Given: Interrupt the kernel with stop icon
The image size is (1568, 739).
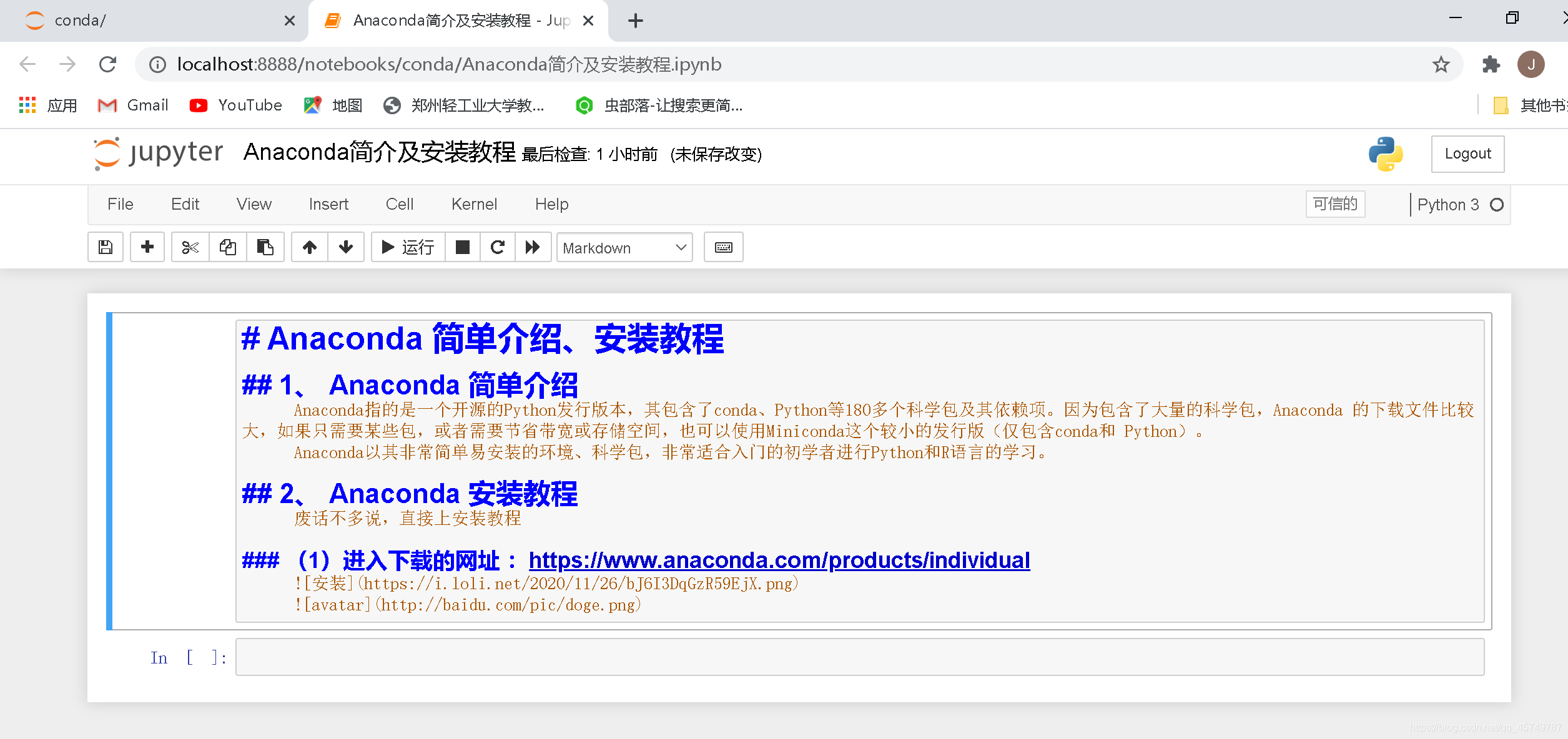Looking at the screenshot, I should (463, 248).
